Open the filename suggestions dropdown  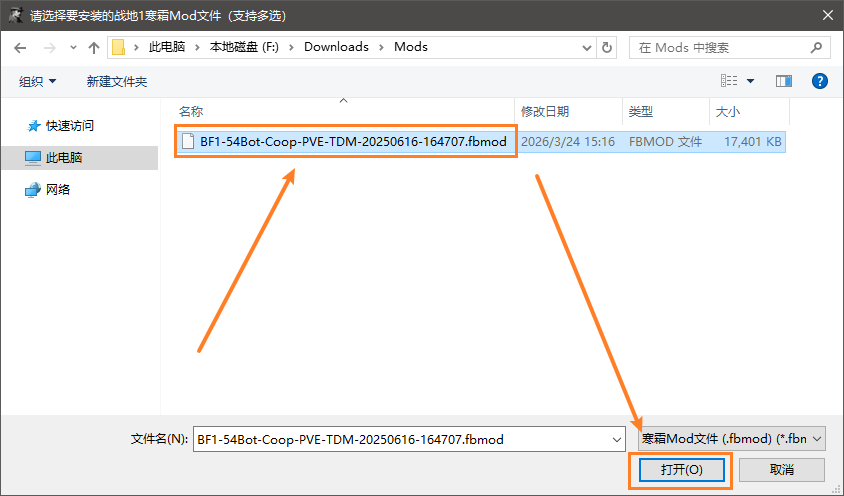click(616, 439)
